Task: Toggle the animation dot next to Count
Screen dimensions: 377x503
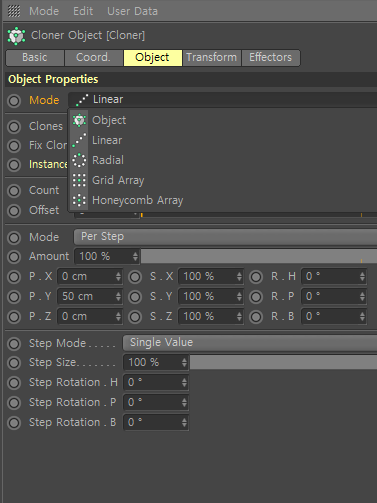Action: tap(14, 191)
